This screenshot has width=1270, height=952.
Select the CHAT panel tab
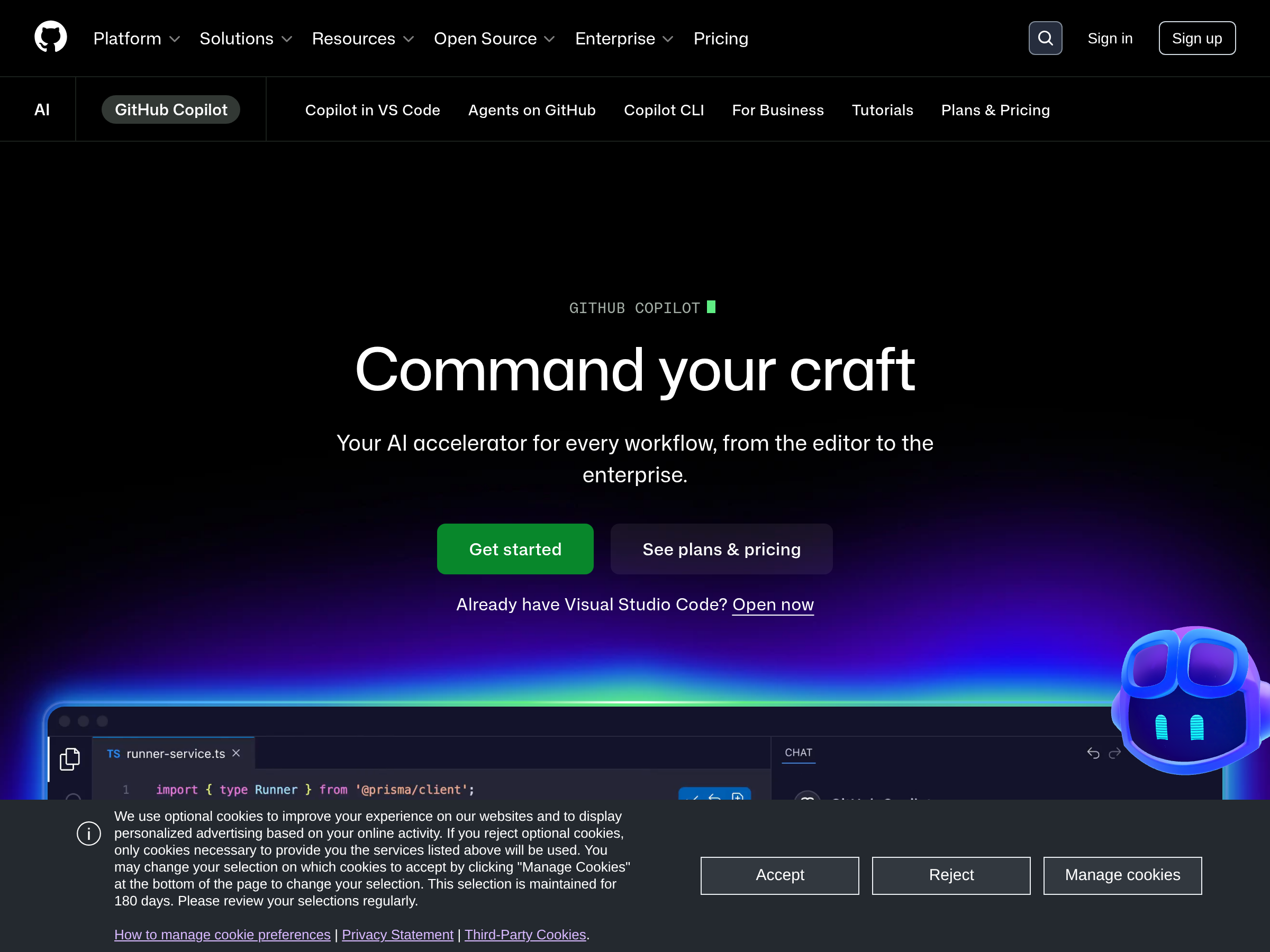click(x=798, y=752)
